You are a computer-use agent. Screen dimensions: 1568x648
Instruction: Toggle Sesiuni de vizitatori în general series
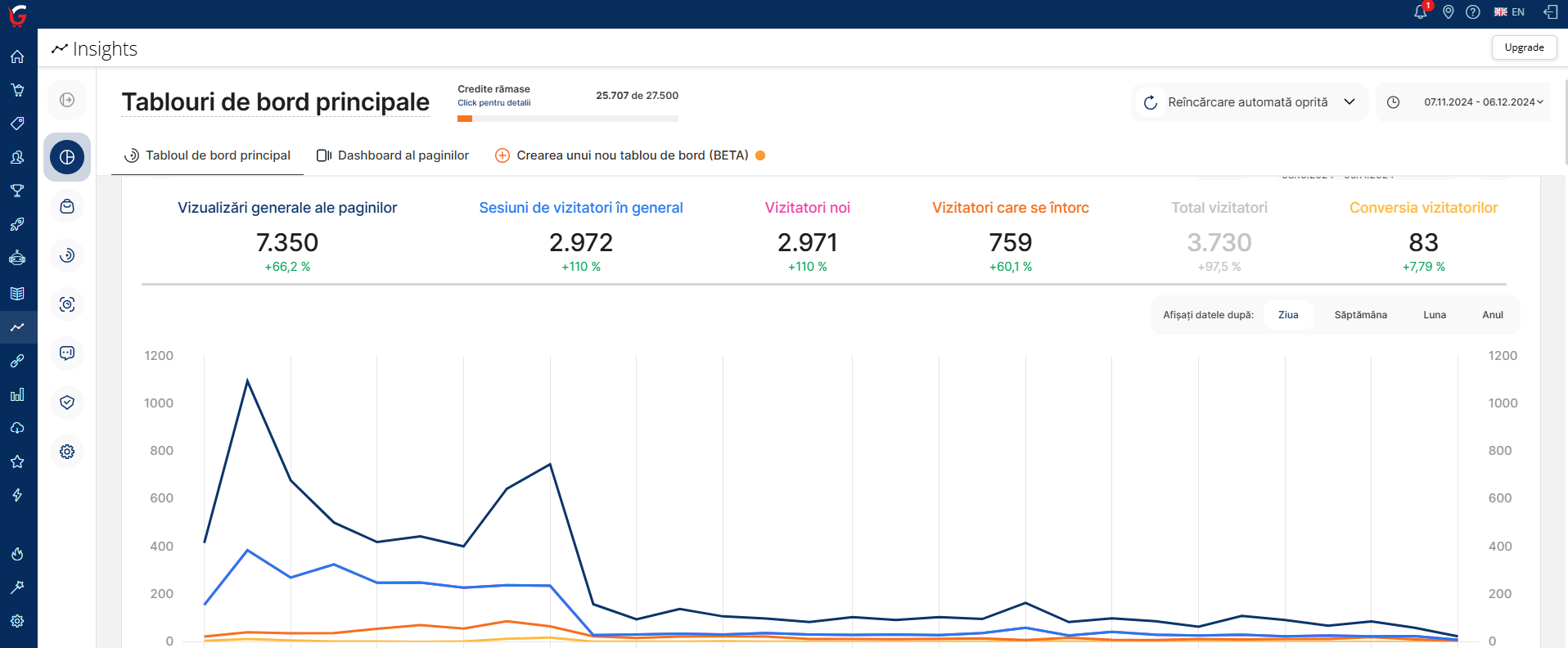click(x=581, y=208)
